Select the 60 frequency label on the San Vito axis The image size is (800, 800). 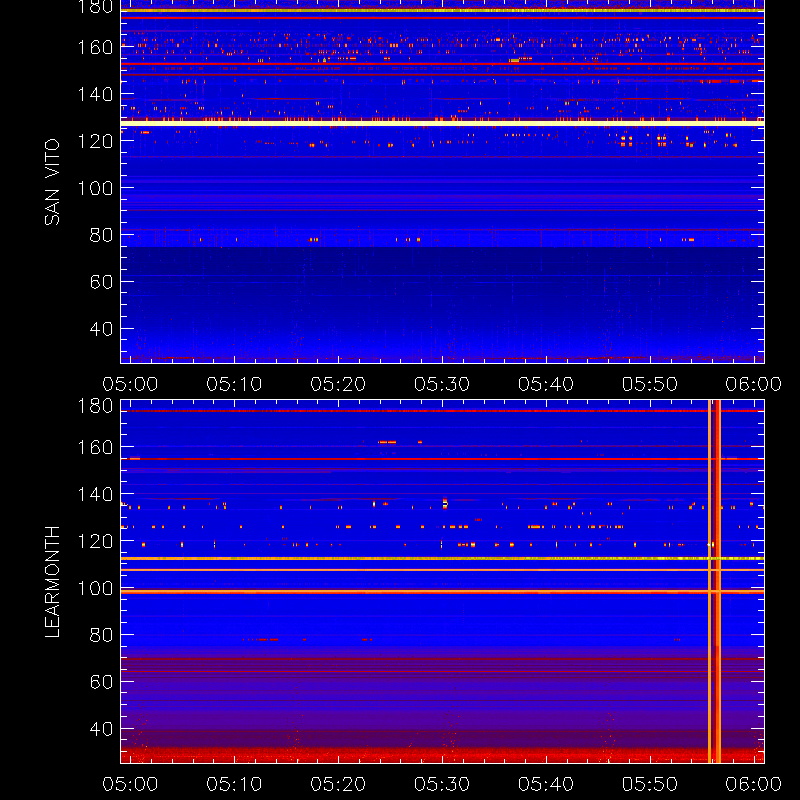pyautogui.click(x=101, y=282)
